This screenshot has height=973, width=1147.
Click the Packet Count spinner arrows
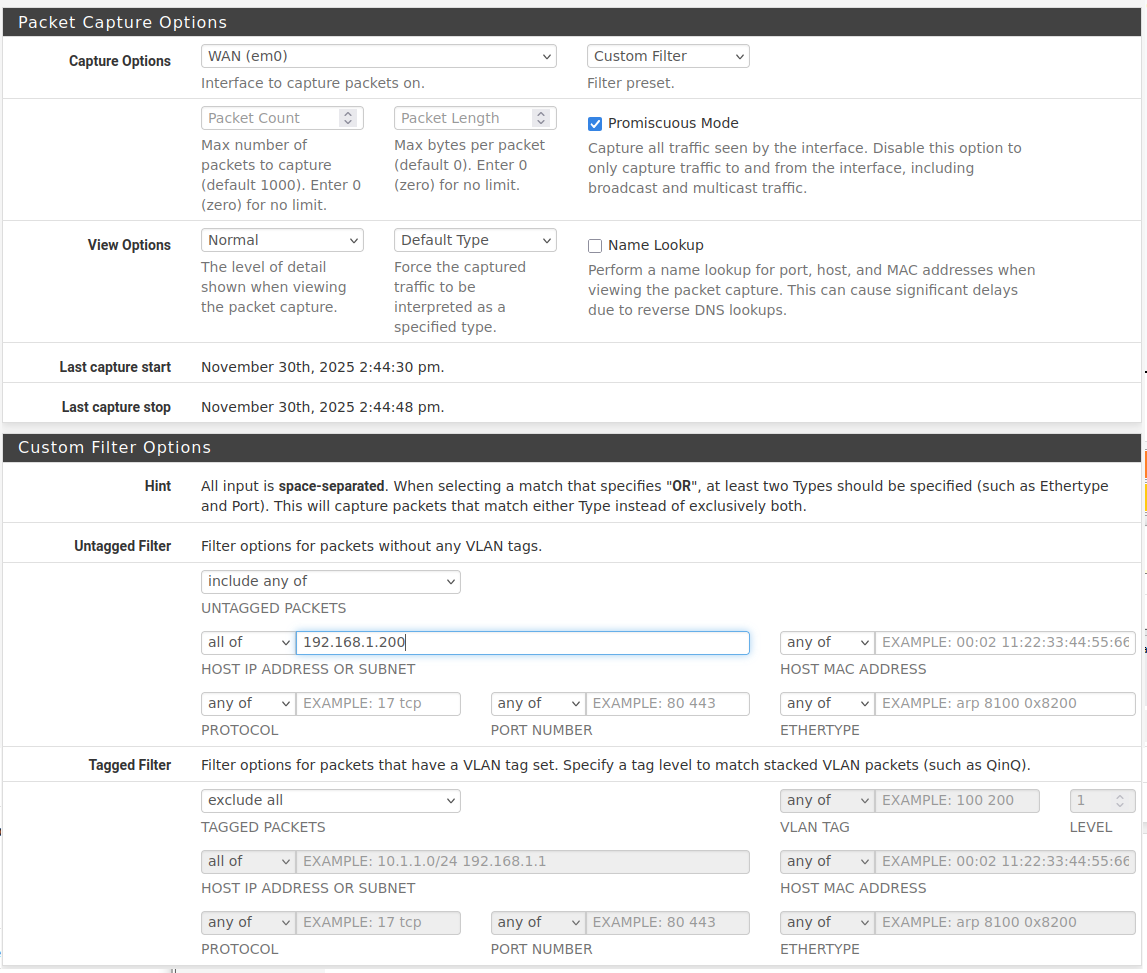pos(348,118)
